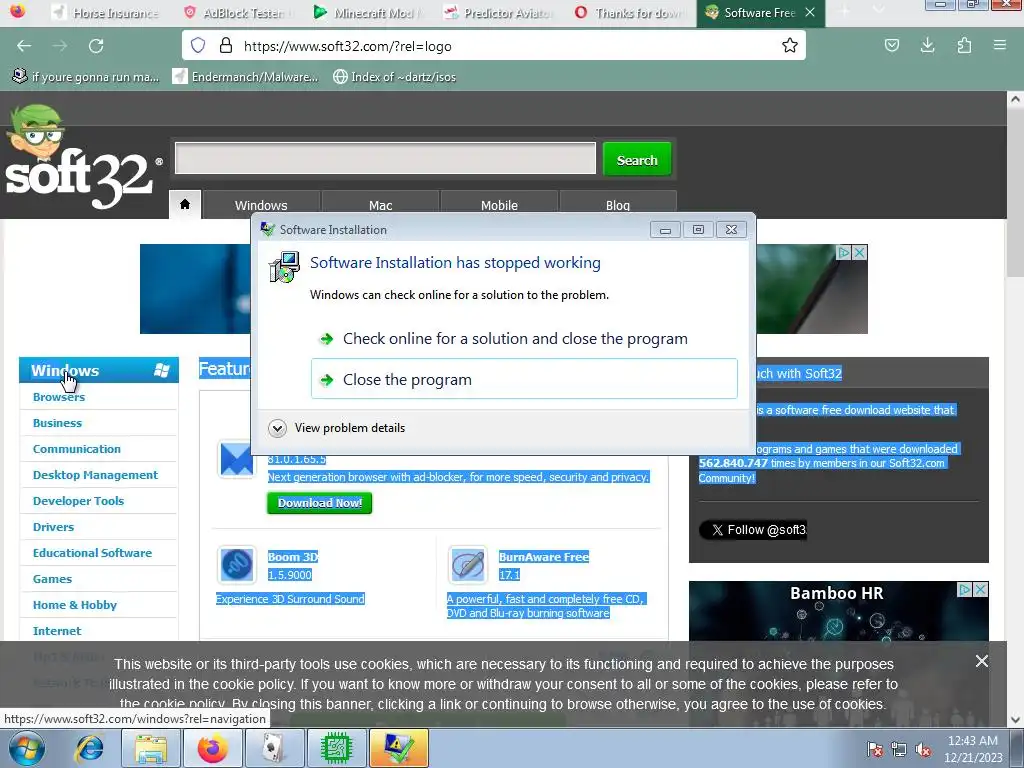The height and width of the screenshot is (768, 1024).
Task: Open the extensions puzzle icon
Action: (964, 46)
